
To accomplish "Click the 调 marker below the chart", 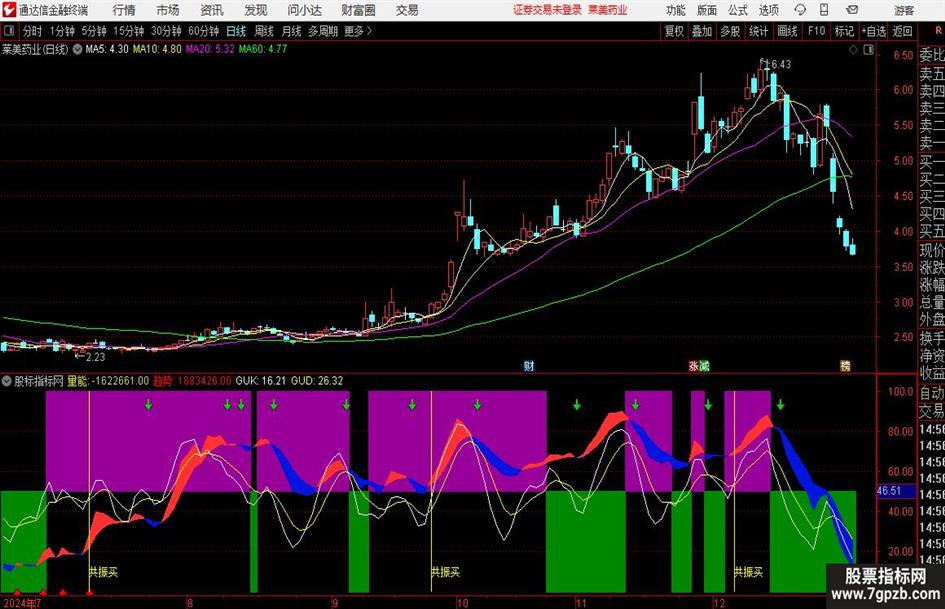I will [704, 365].
